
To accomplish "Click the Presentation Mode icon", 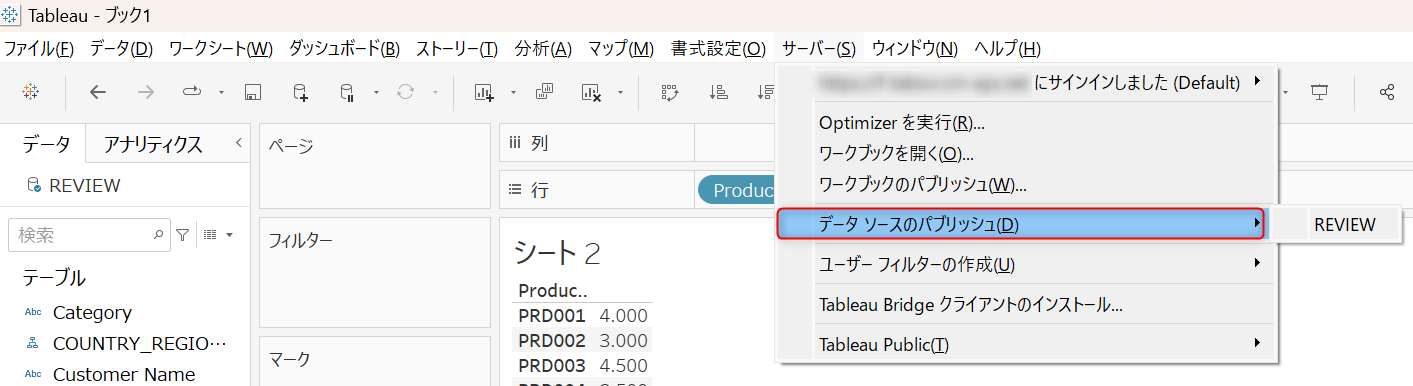I will coord(1320,92).
